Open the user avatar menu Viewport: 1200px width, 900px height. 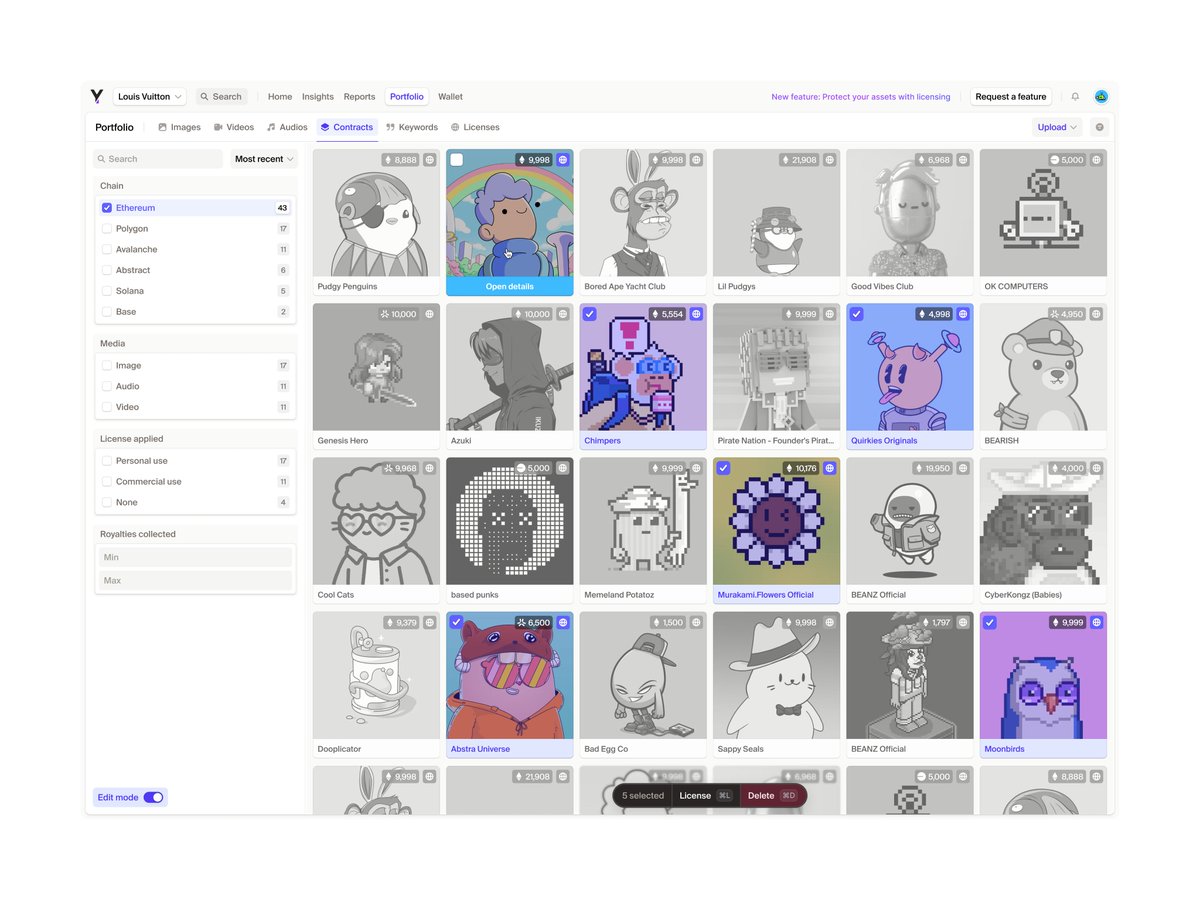[x=1101, y=97]
